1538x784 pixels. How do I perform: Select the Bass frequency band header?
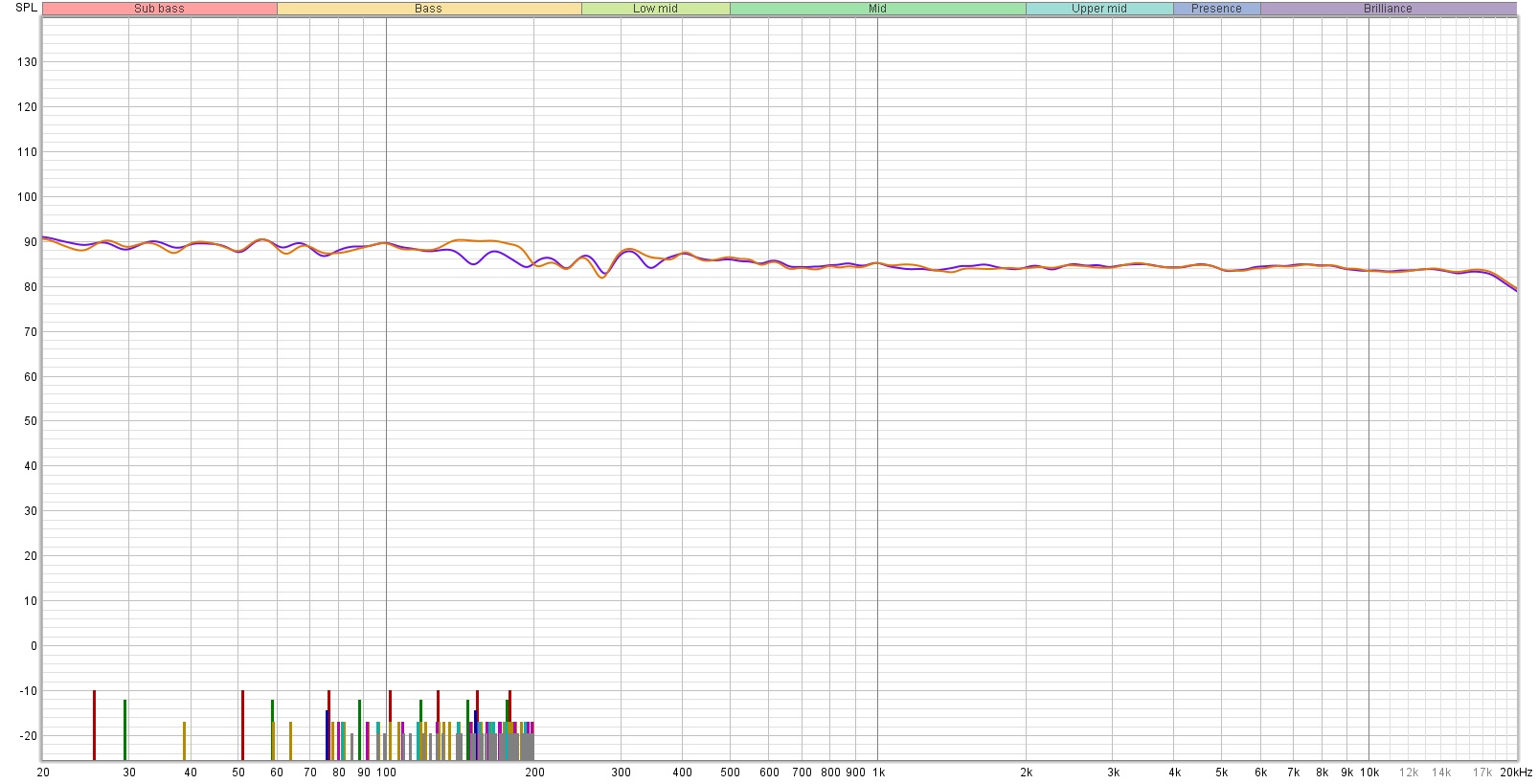pyautogui.click(x=428, y=9)
